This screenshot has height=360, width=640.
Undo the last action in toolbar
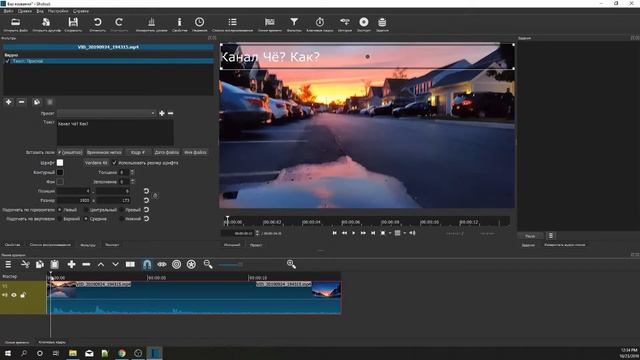coord(97,22)
